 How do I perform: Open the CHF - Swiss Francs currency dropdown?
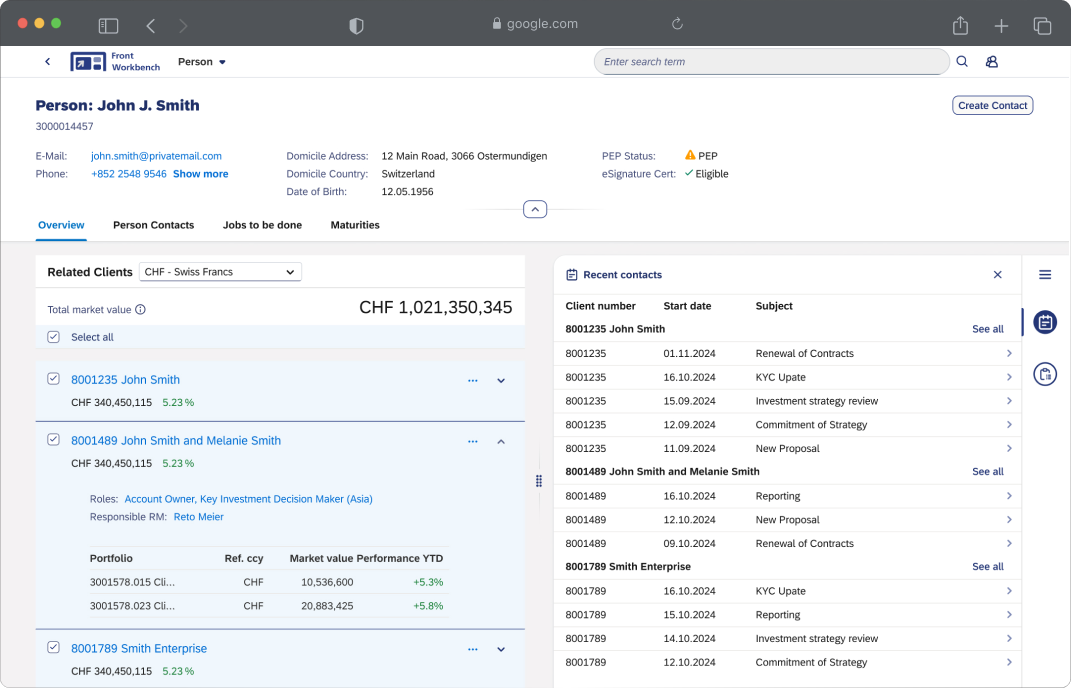pyautogui.click(x=220, y=272)
